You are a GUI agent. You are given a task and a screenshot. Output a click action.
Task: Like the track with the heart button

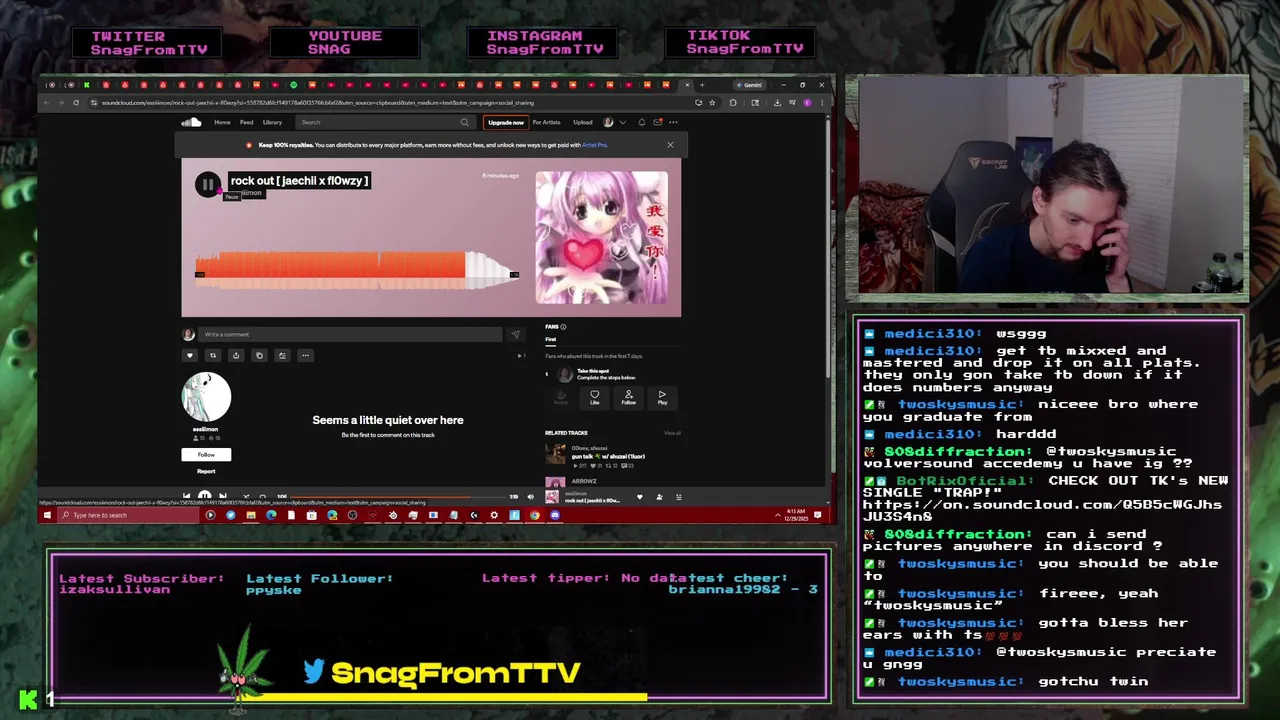tap(189, 355)
